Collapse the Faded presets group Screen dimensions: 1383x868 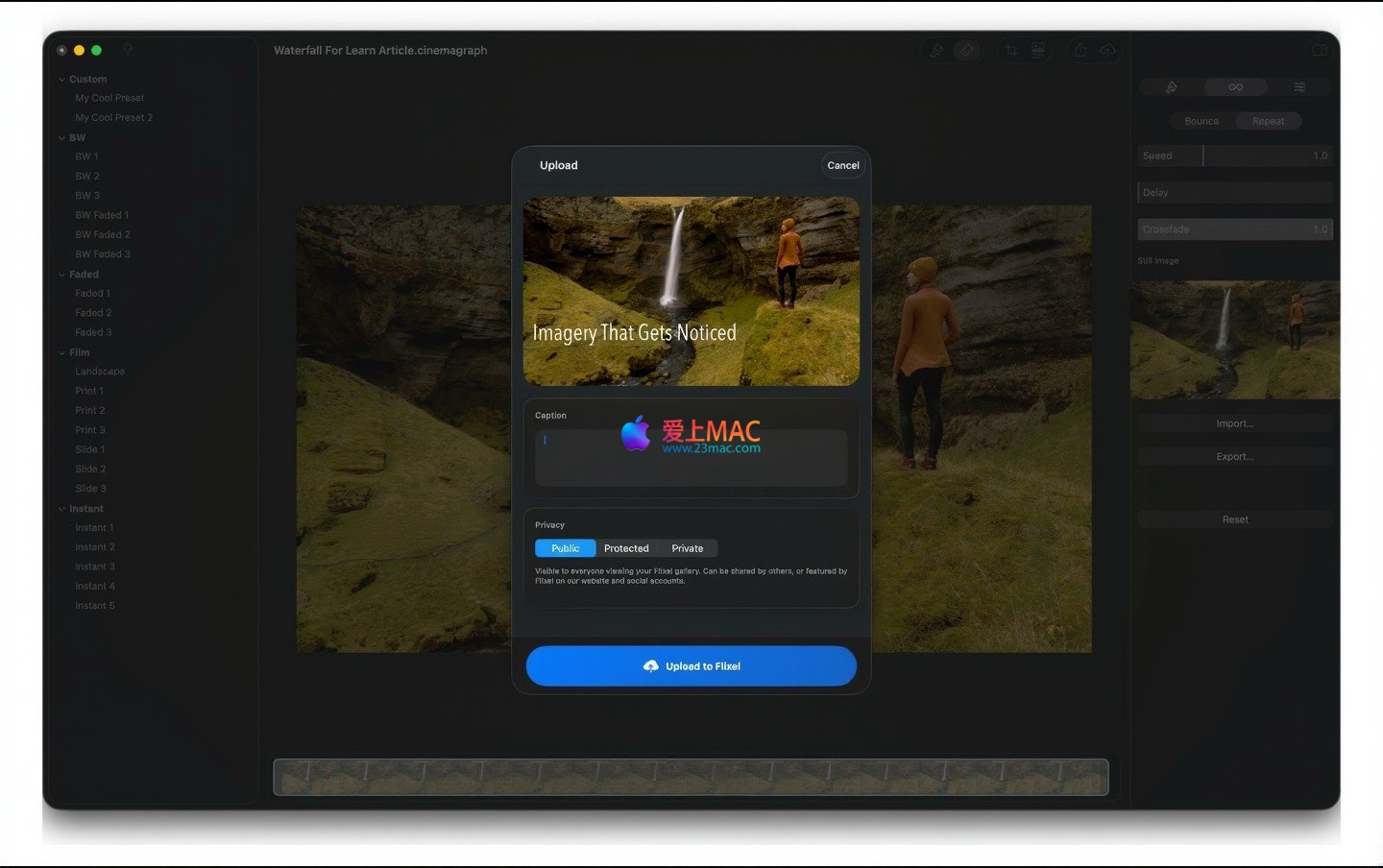pos(62,275)
